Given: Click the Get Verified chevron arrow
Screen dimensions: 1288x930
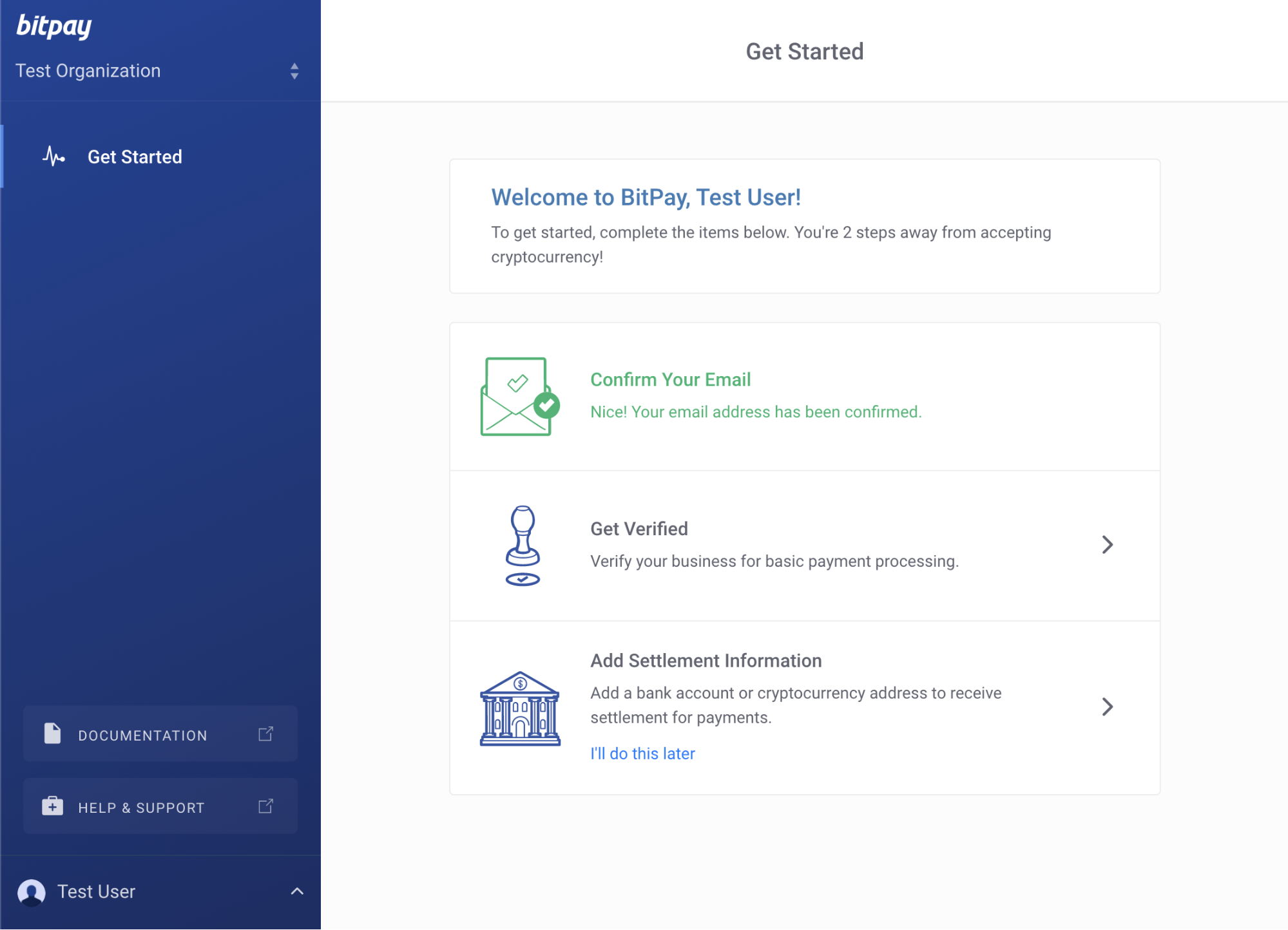Looking at the screenshot, I should point(1107,545).
